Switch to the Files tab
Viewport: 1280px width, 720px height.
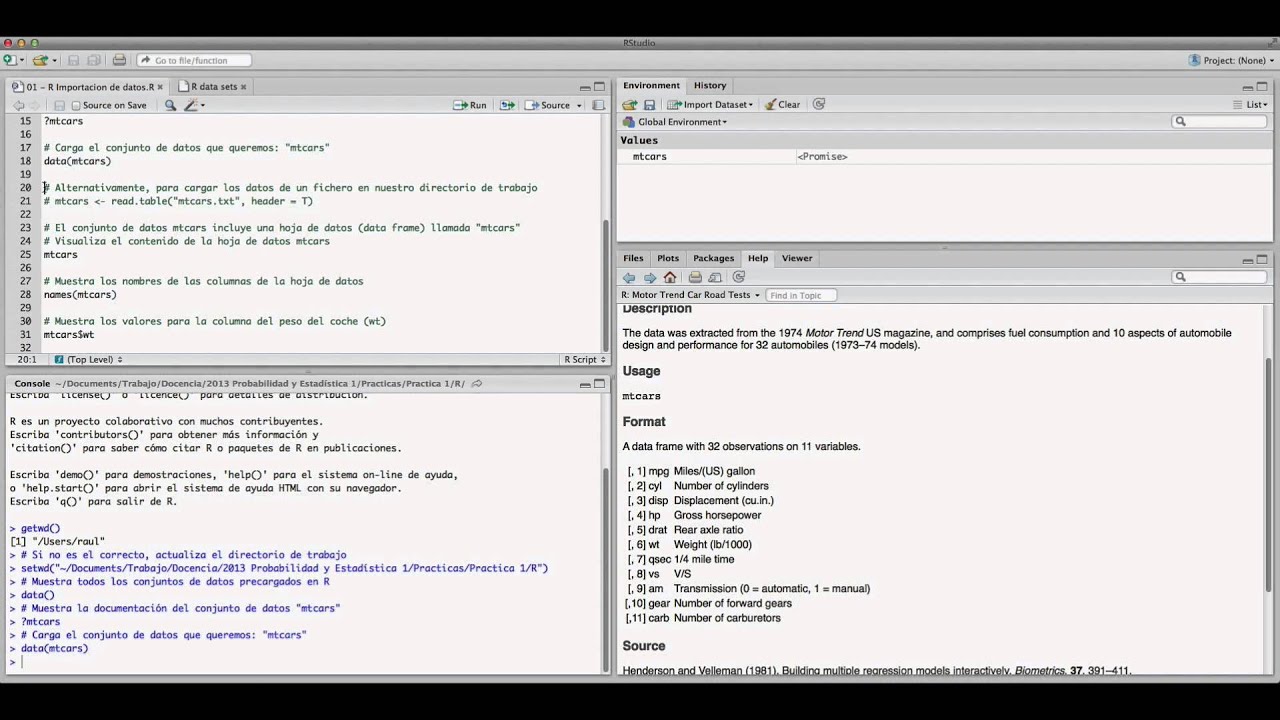point(634,258)
